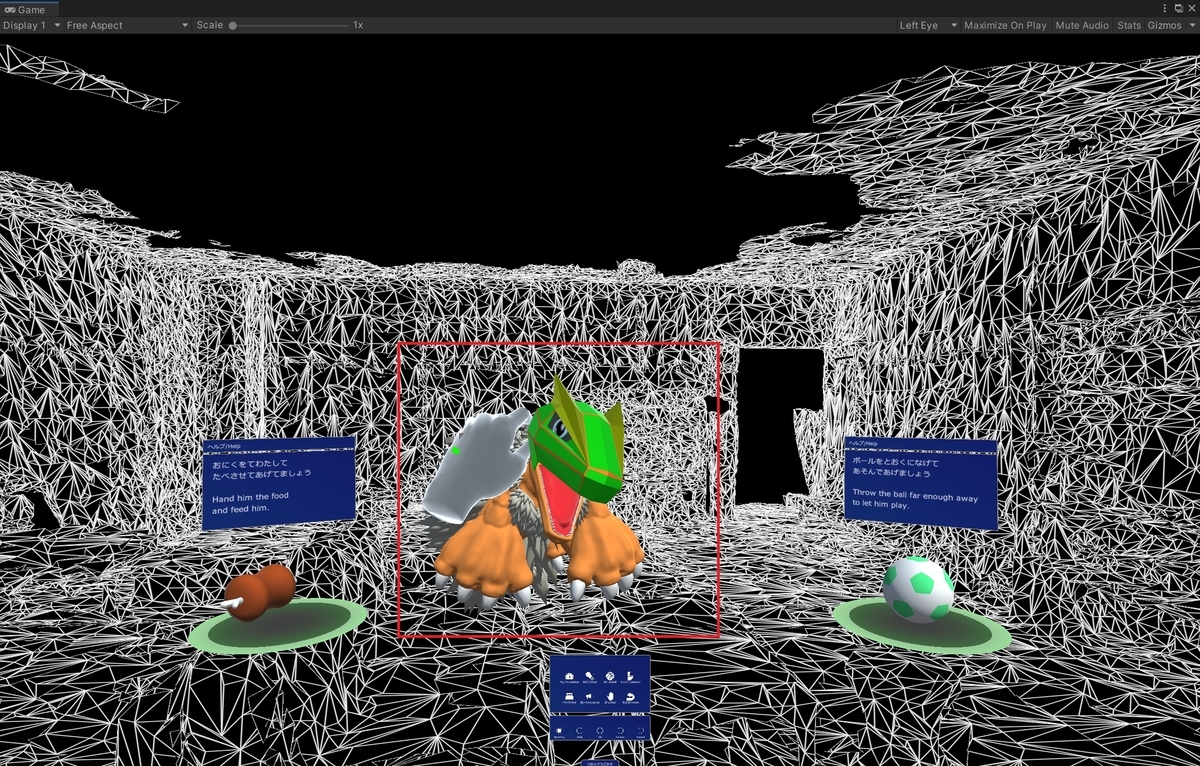Click the throw-ball help panel

coord(921,483)
